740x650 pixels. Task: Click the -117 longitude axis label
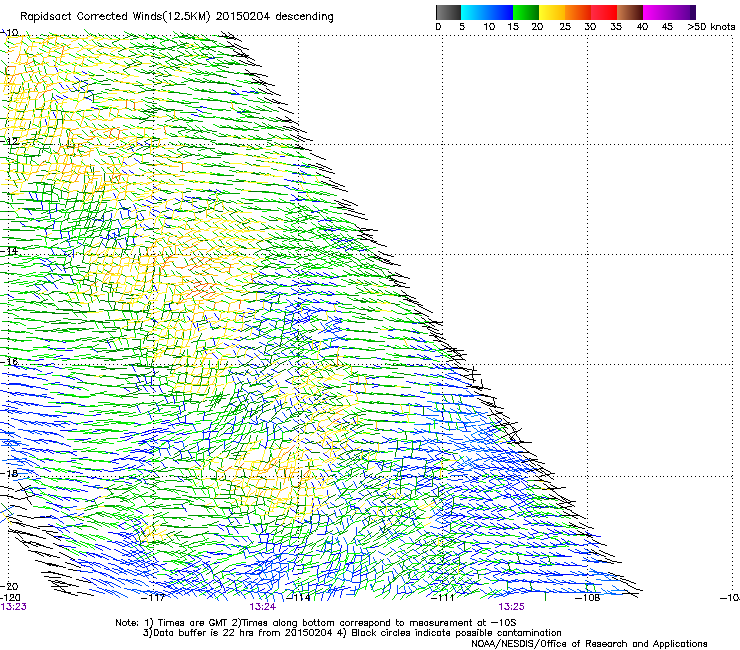coord(153,598)
